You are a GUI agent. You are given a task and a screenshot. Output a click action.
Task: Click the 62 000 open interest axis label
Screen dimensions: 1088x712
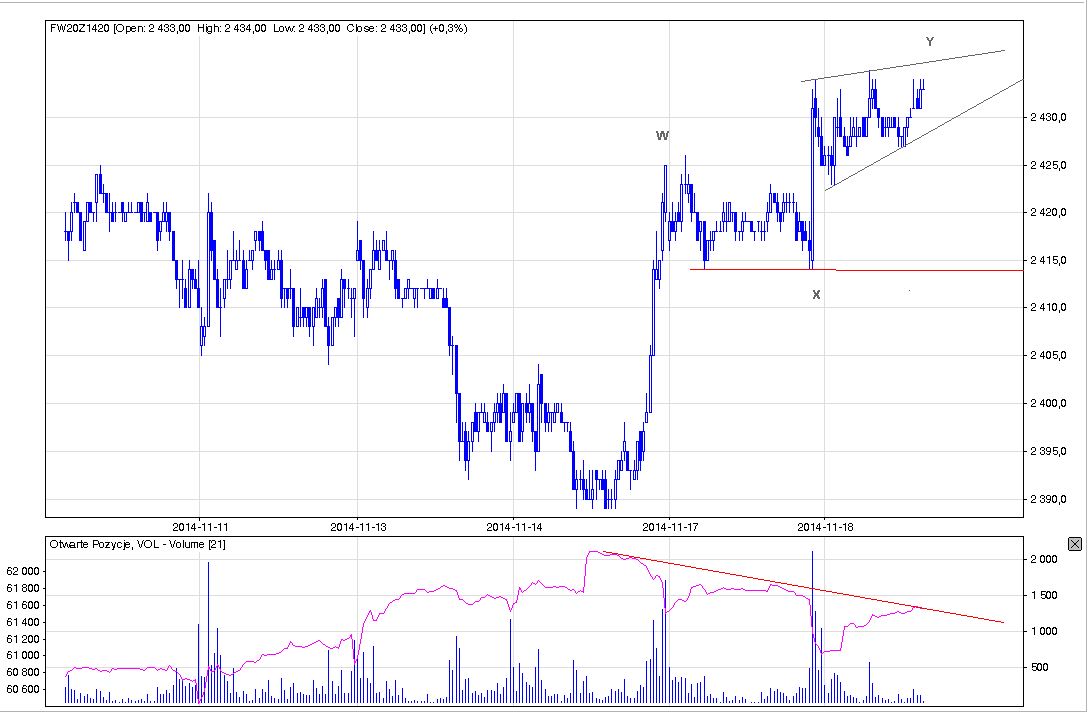23,571
